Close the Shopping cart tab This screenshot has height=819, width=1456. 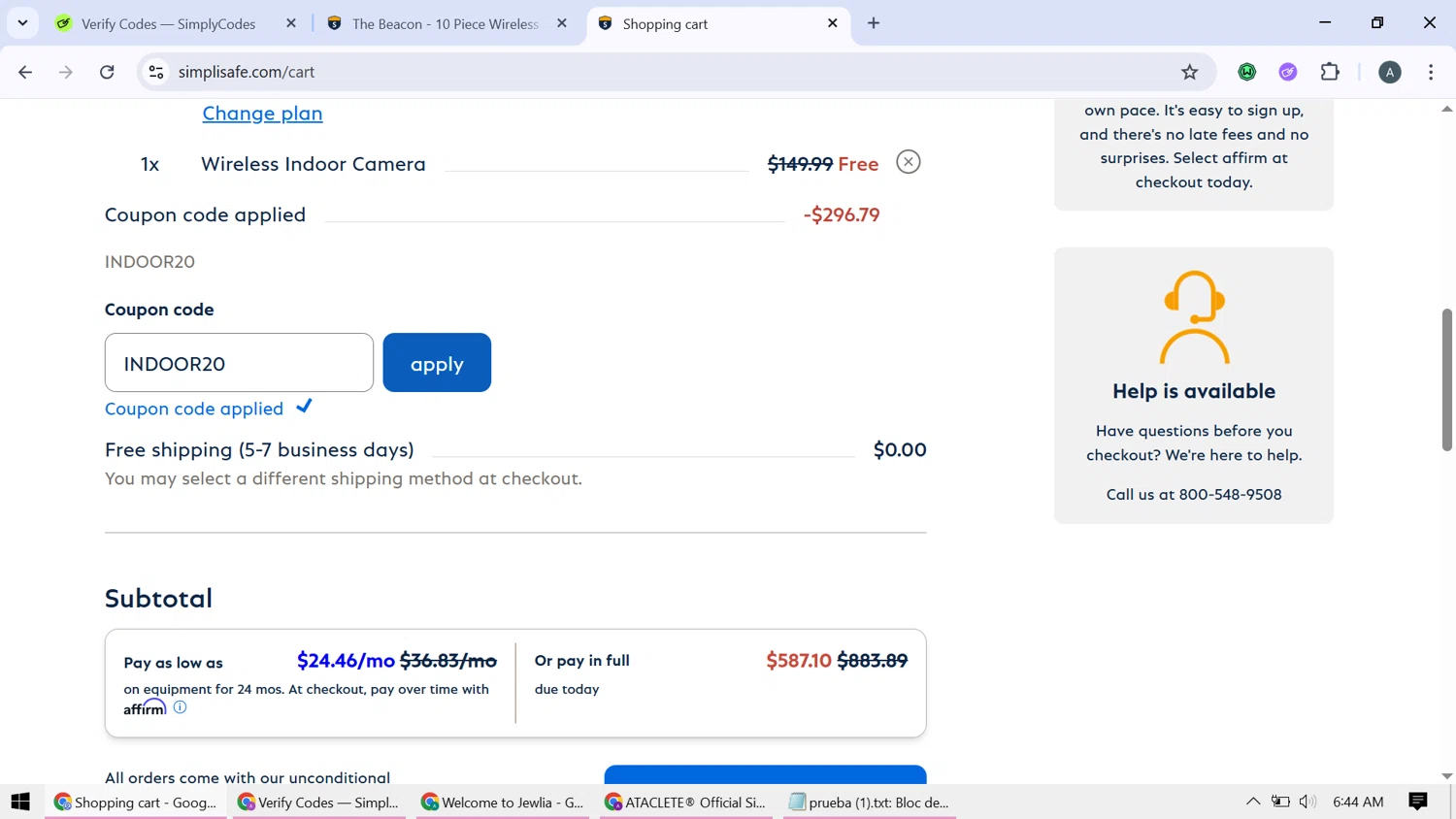pos(832,23)
